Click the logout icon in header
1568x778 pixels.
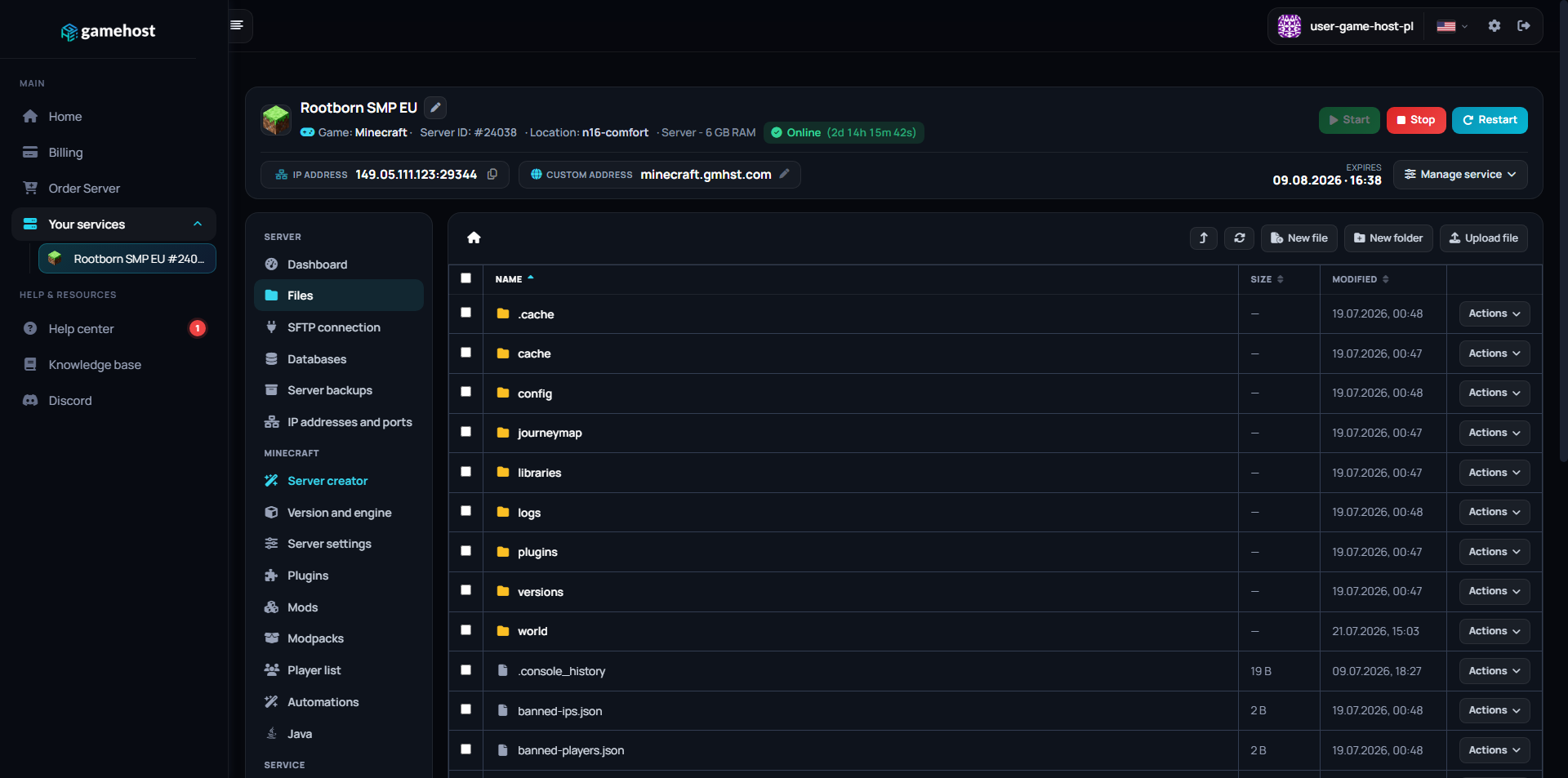click(x=1524, y=26)
